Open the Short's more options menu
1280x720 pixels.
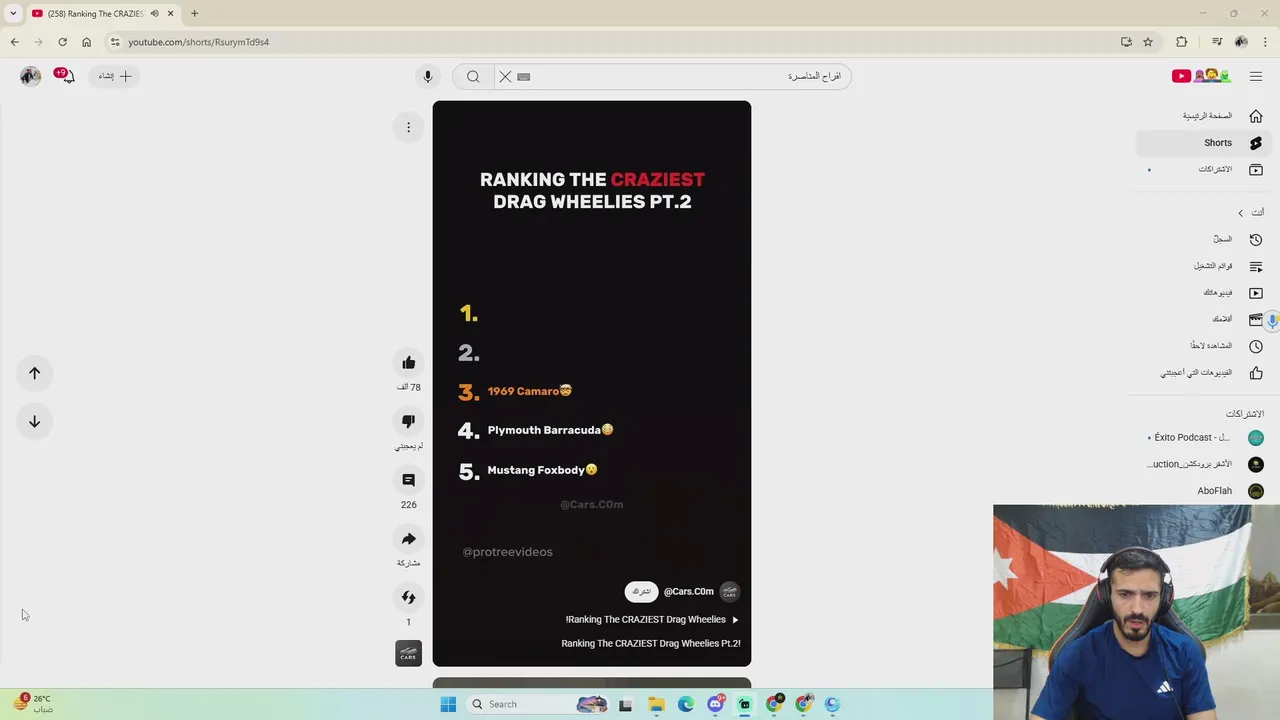point(408,127)
